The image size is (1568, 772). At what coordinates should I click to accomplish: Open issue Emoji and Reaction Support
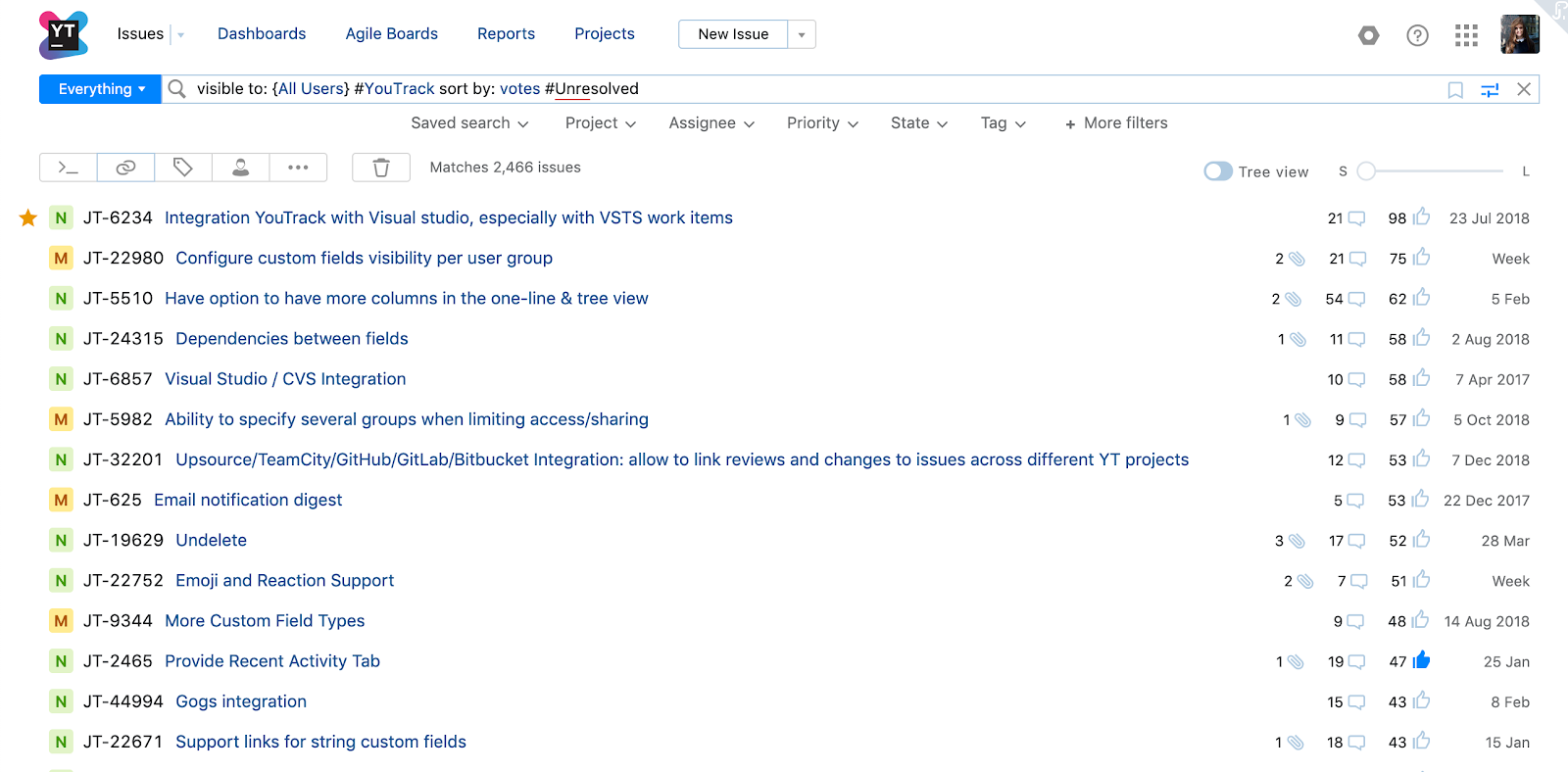[284, 580]
